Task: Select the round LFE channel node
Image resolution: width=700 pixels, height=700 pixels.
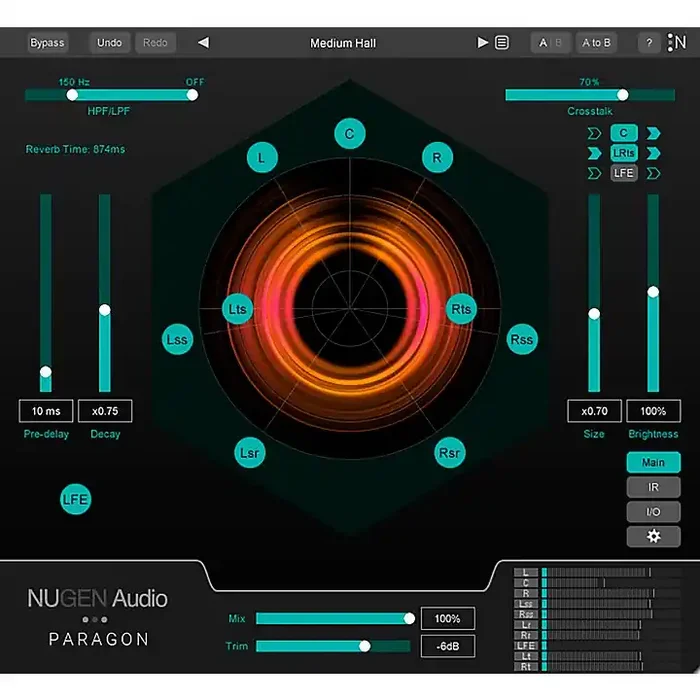Action: [75, 499]
